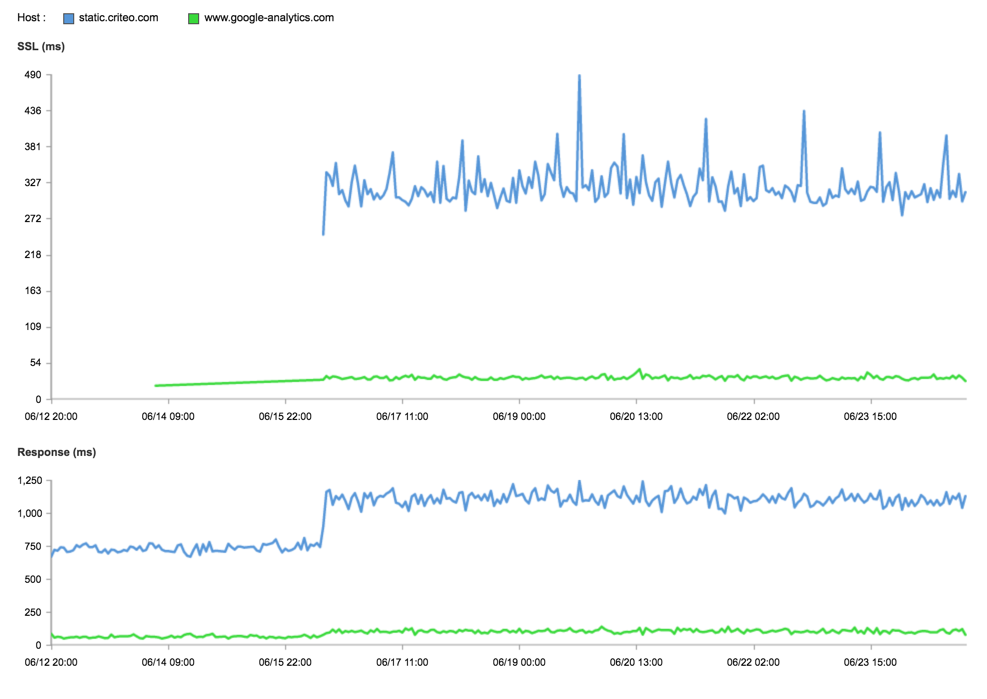The width and height of the screenshot is (987, 699).
Task: Toggle the static.criteo.com host label in legend
Action: (118, 18)
